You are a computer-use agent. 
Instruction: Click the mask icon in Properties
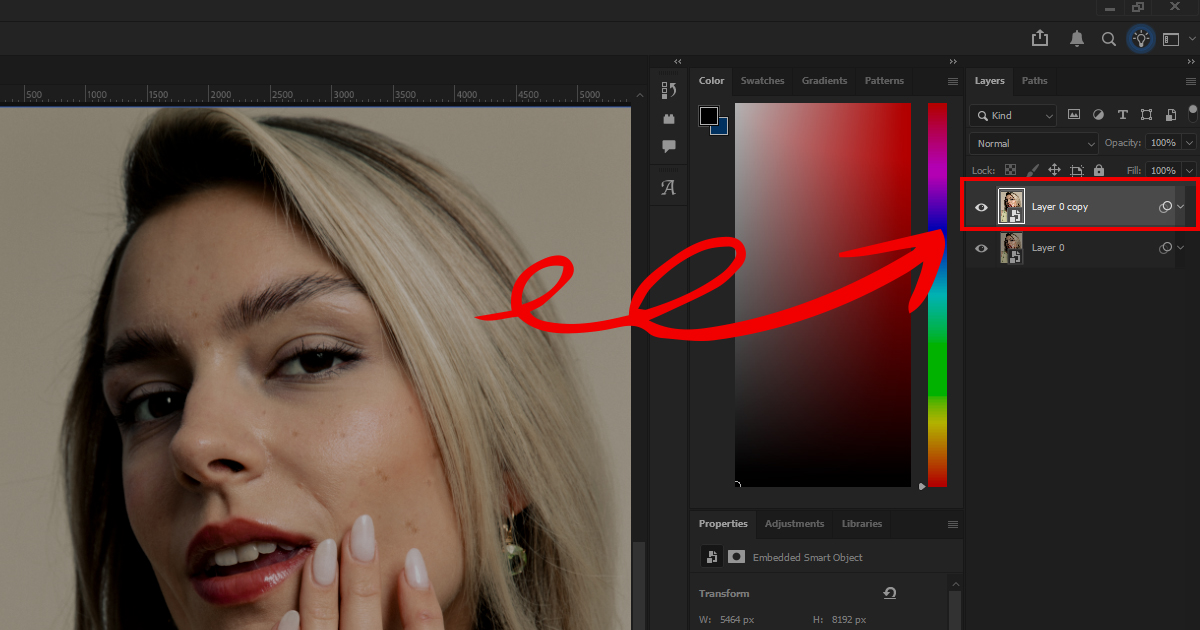coord(737,557)
